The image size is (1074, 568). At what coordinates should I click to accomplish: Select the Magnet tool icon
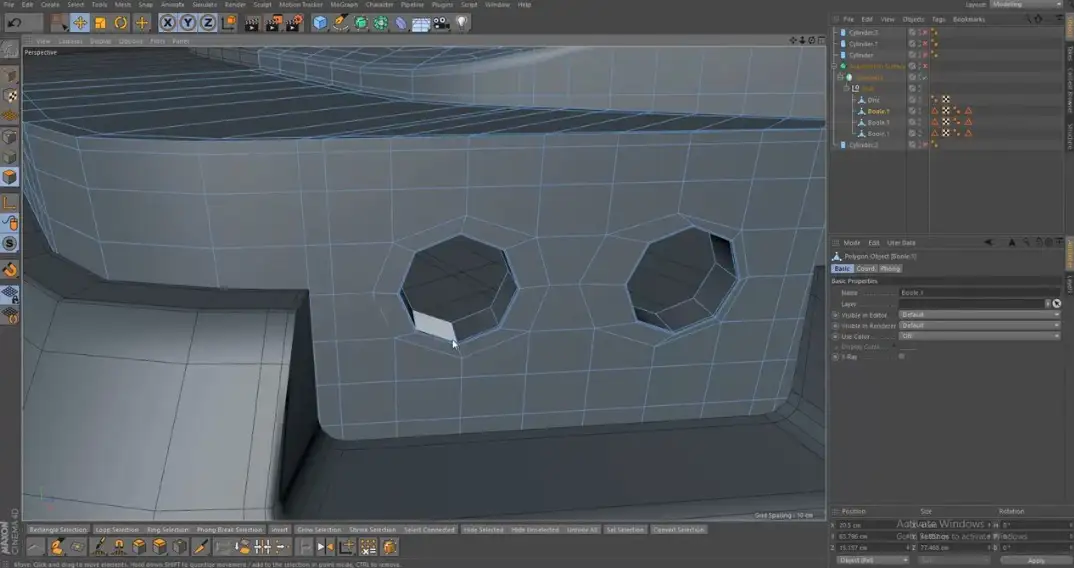pos(118,547)
